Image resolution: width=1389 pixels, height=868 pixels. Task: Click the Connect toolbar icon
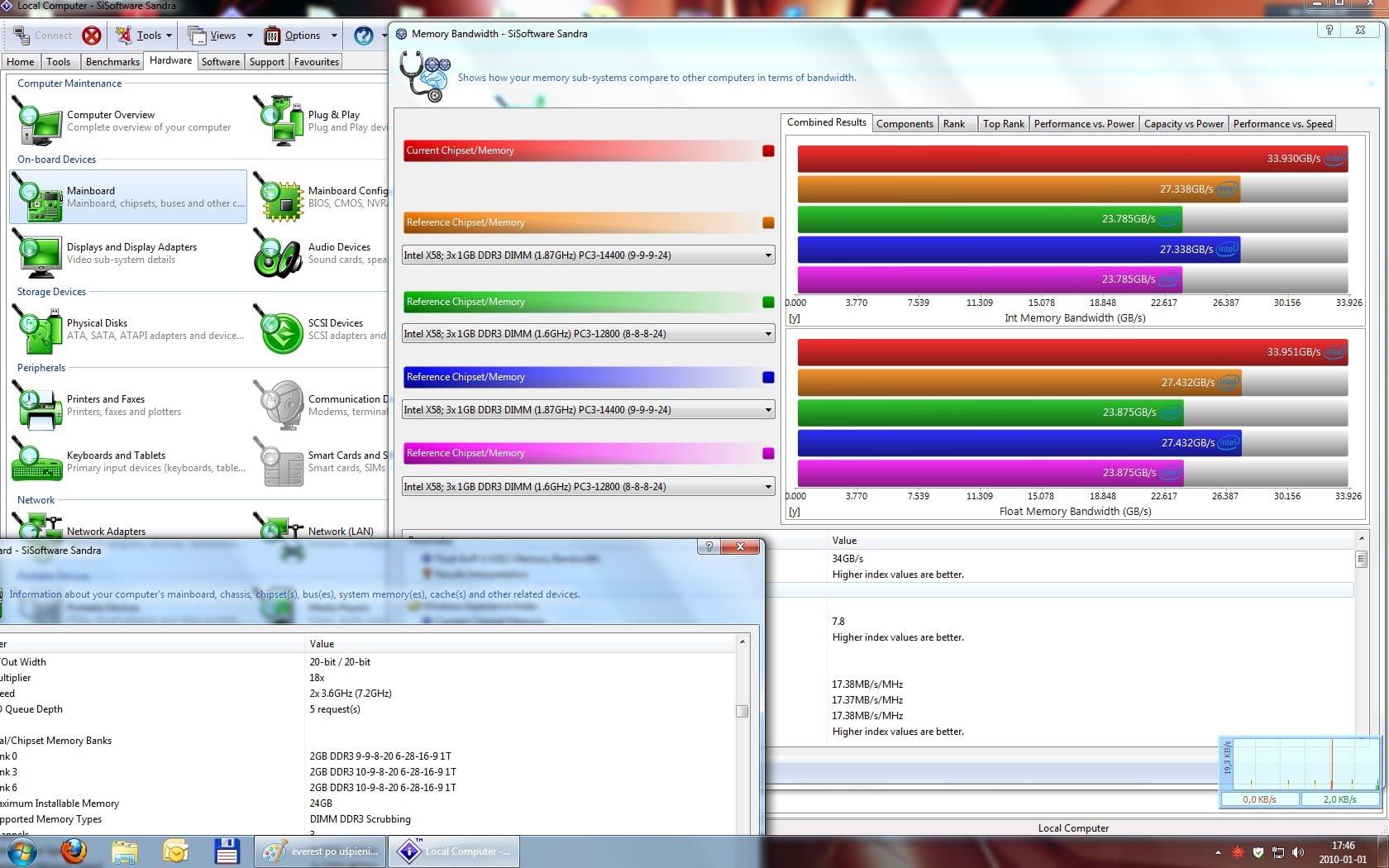(x=21, y=36)
